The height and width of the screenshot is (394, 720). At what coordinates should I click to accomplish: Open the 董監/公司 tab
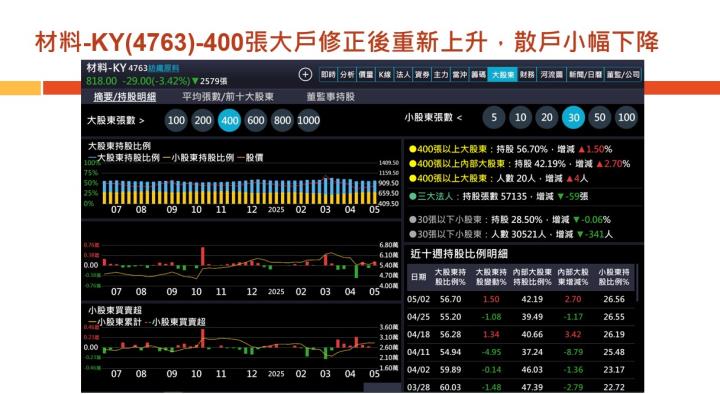(x=623, y=74)
